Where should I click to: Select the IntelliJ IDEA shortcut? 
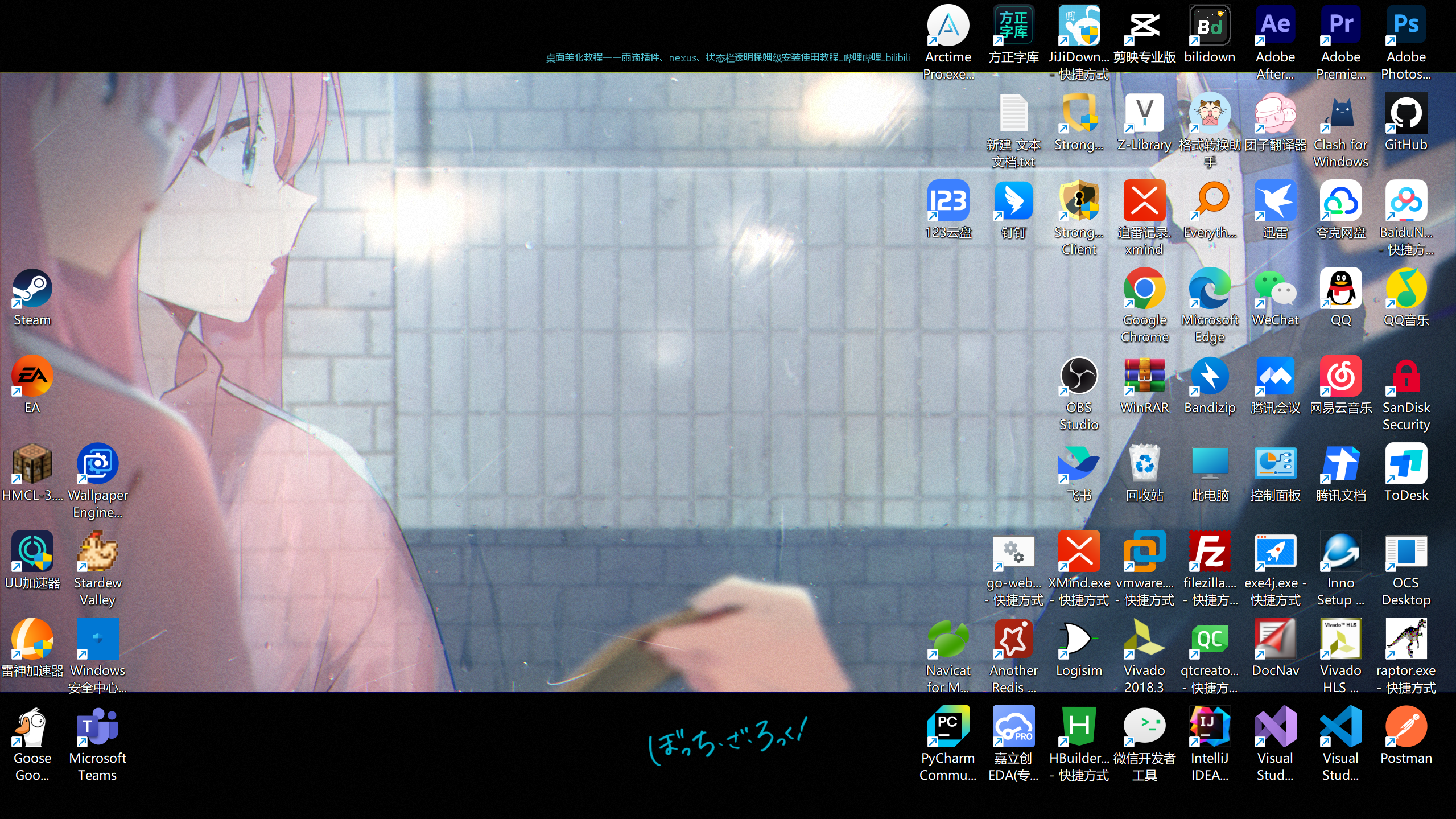1210,727
